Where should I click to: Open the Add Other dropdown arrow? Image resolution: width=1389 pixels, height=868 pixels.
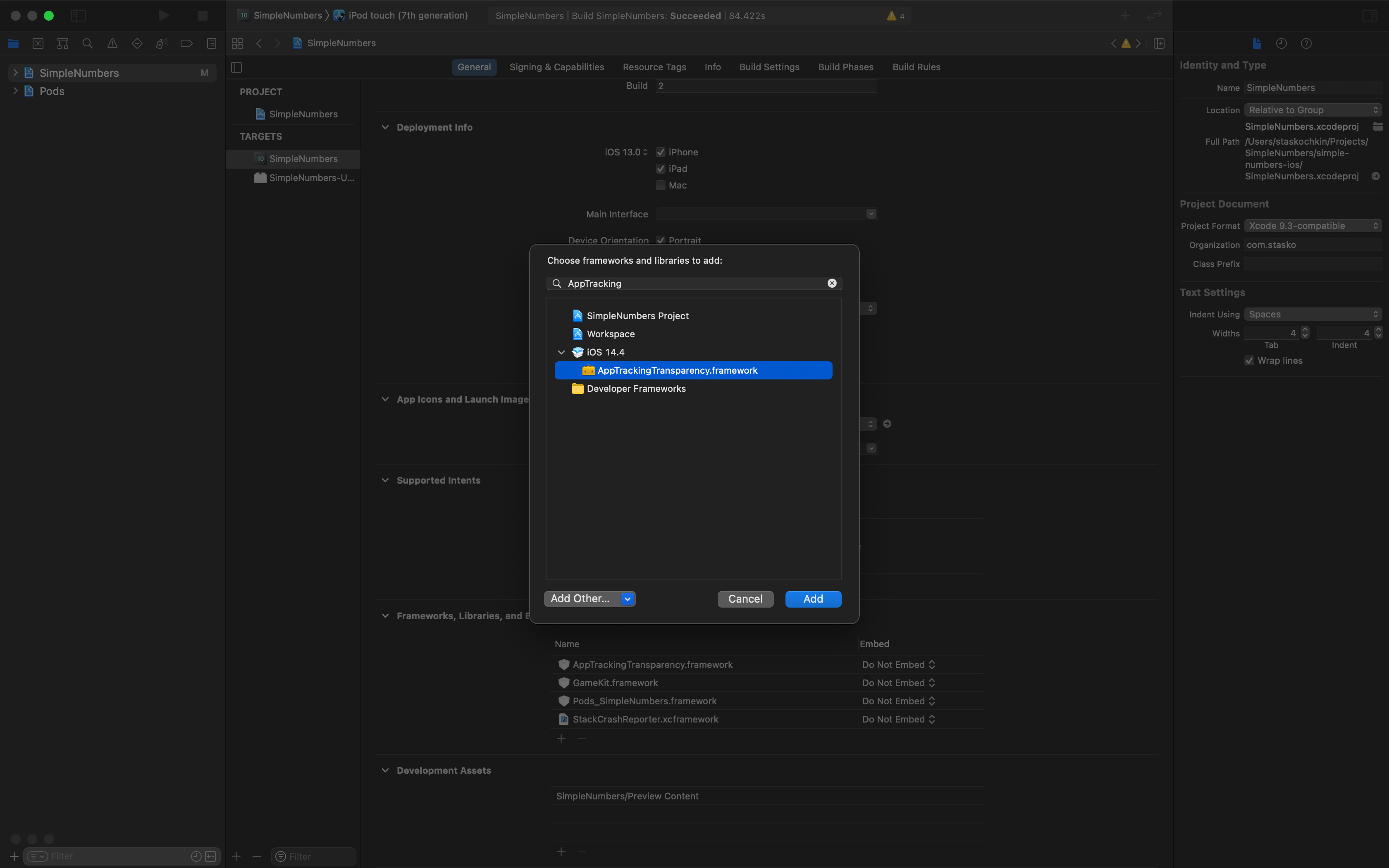628,599
